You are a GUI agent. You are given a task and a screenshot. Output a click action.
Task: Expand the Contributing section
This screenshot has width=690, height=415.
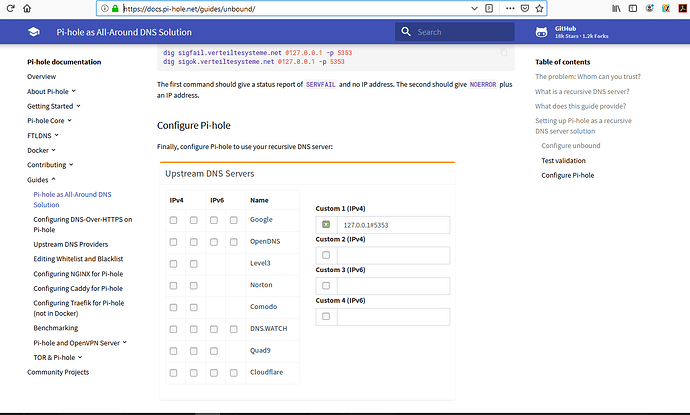coord(50,165)
